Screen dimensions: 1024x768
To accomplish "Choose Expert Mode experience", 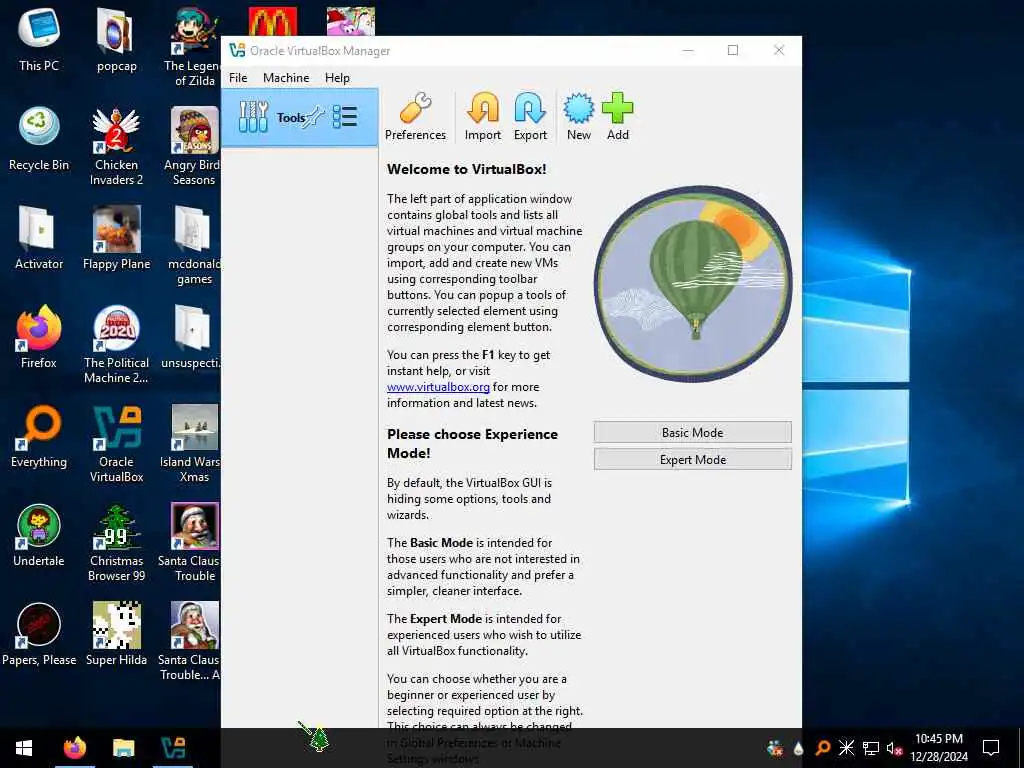I will tap(692, 459).
